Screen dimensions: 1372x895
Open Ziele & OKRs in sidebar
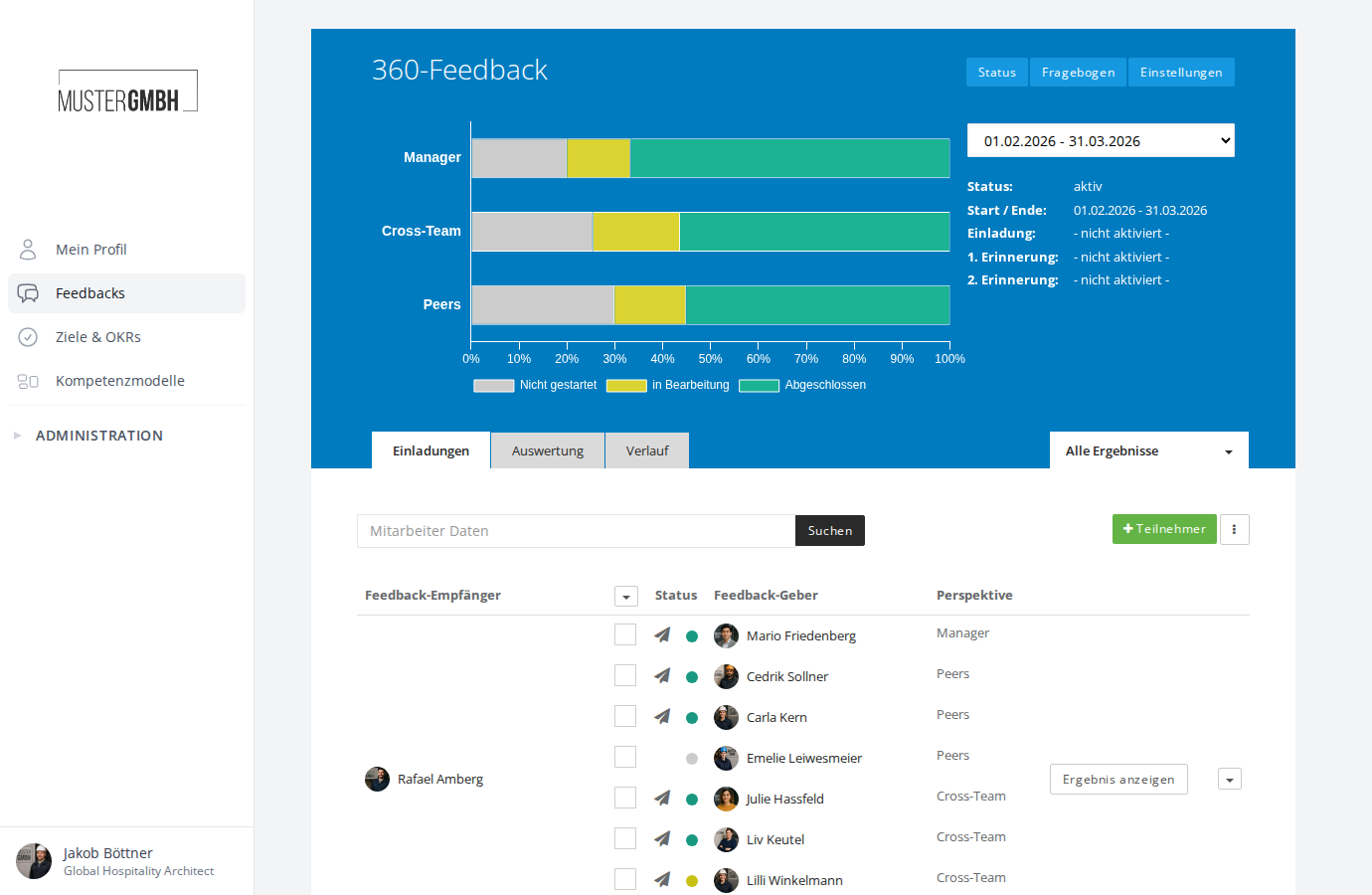126,337
